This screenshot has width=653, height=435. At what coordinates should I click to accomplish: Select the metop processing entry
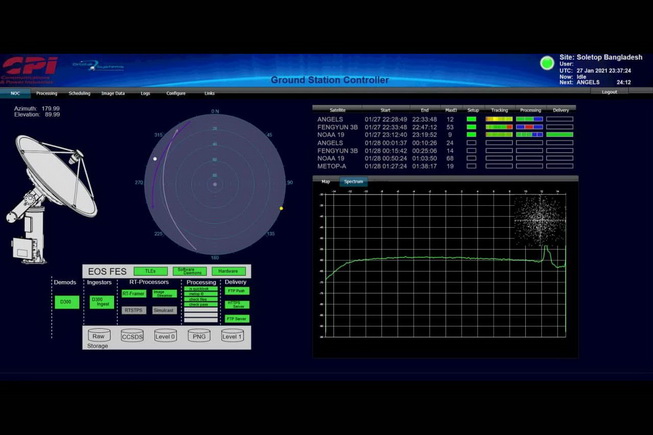pyautogui.click(x=201, y=294)
